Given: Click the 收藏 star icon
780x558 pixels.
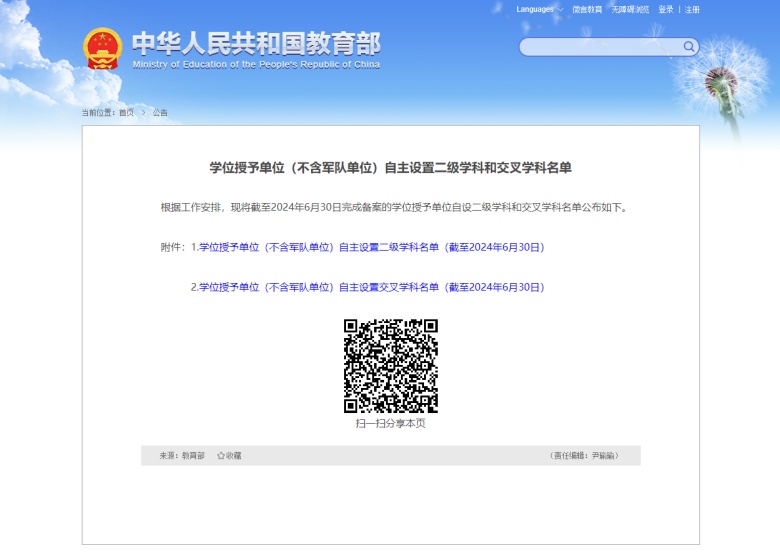Looking at the screenshot, I should pyautogui.click(x=221, y=455).
